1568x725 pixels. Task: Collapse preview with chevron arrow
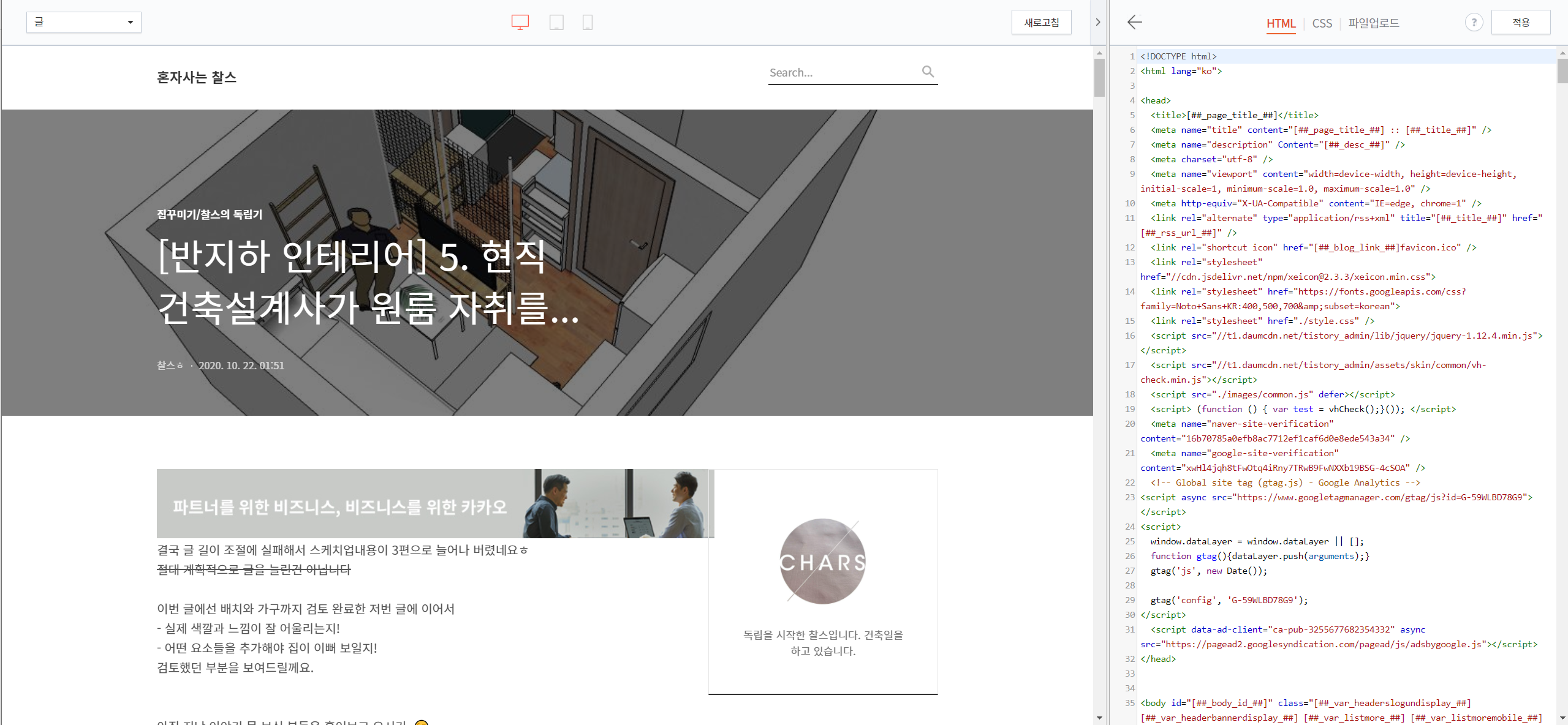click(x=1097, y=23)
